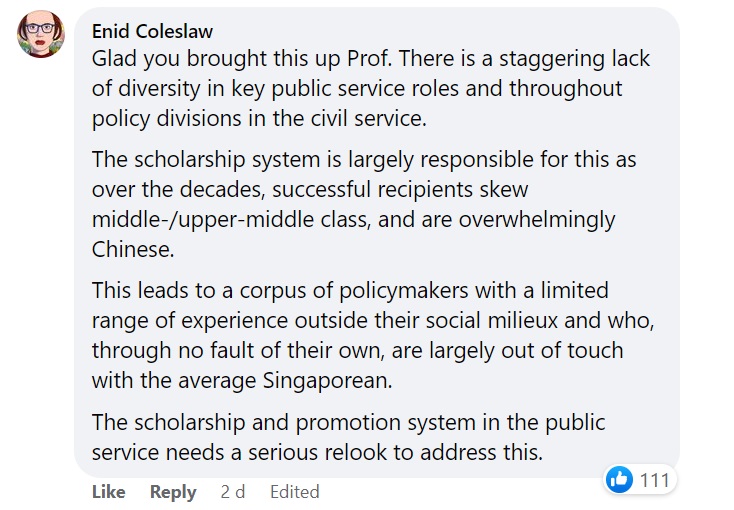734x510 pixels.
Task: Click paragraph starting "Glad you brought"
Action: click(x=371, y=89)
